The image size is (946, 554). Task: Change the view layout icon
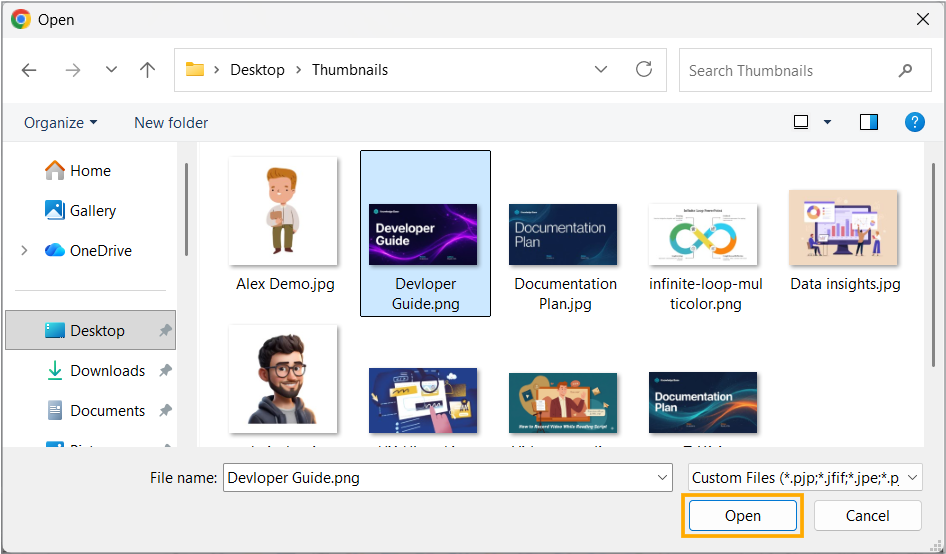click(x=801, y=122)
